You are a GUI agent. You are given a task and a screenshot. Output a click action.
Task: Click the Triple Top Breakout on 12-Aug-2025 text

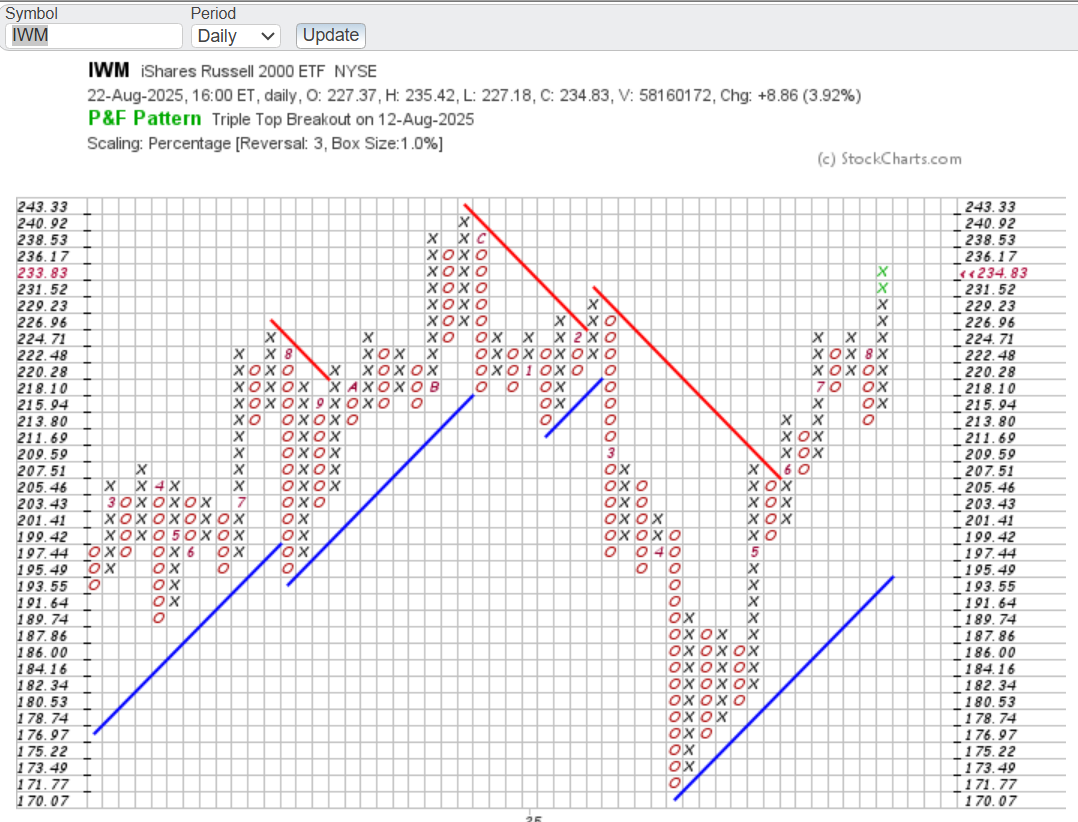[x=343, y=120]
